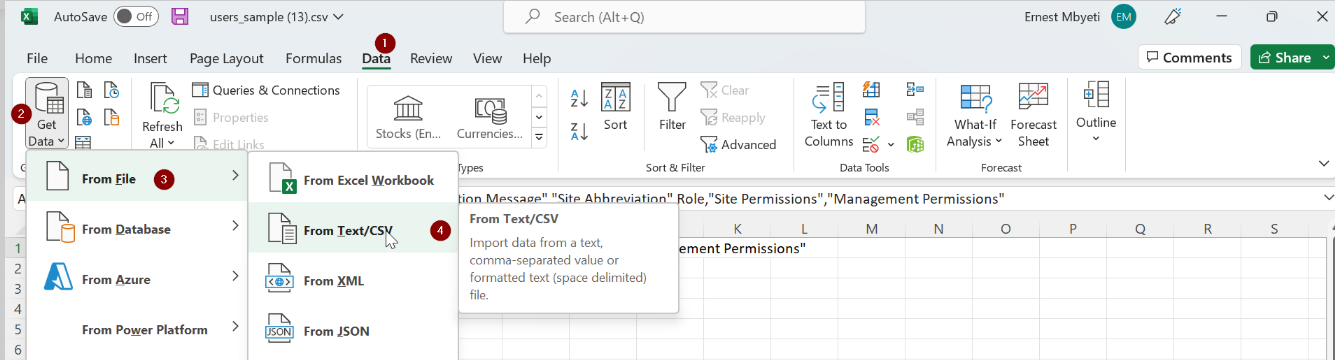The width and height of the screenshot is (1335, 360).
Task: Switch to the Formulas tab
Action: [x=313, y=59]
